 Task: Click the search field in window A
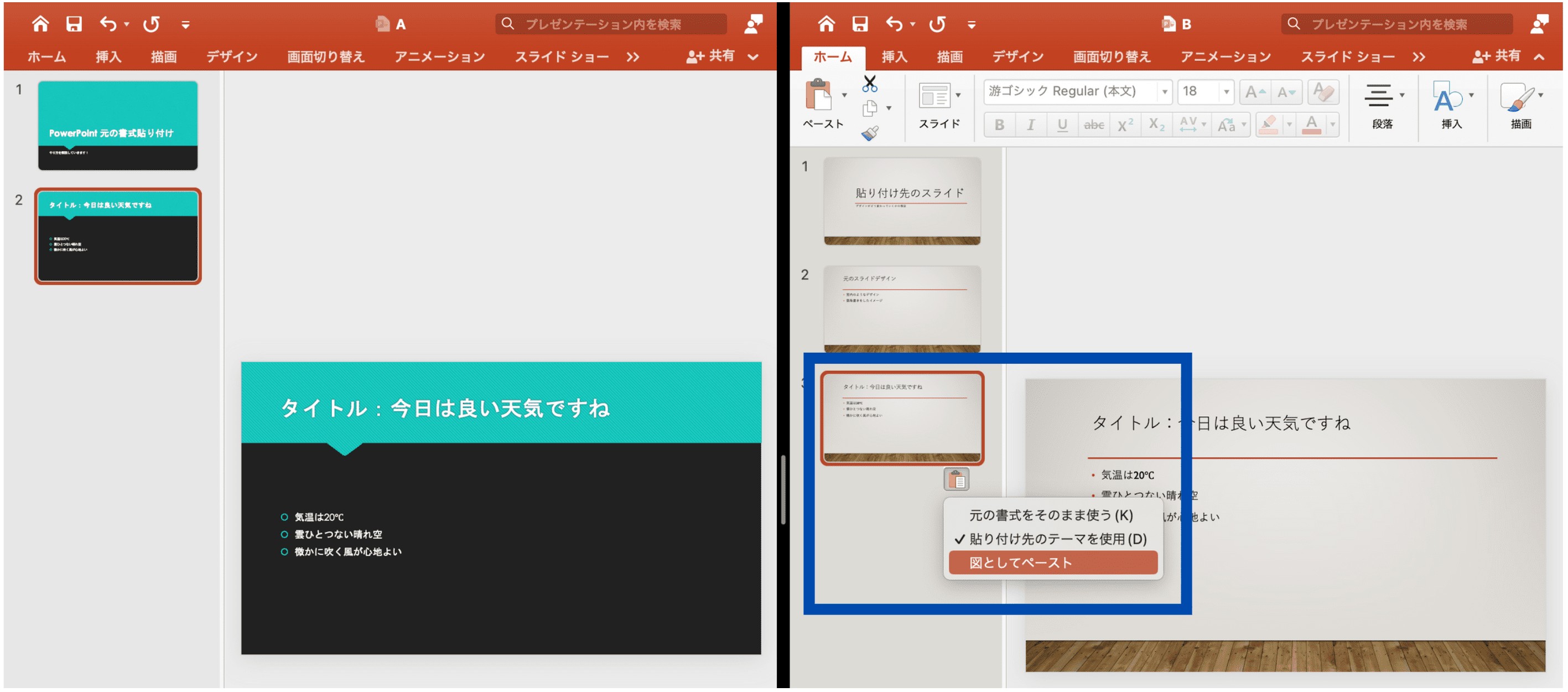click(x=610, y=24)
